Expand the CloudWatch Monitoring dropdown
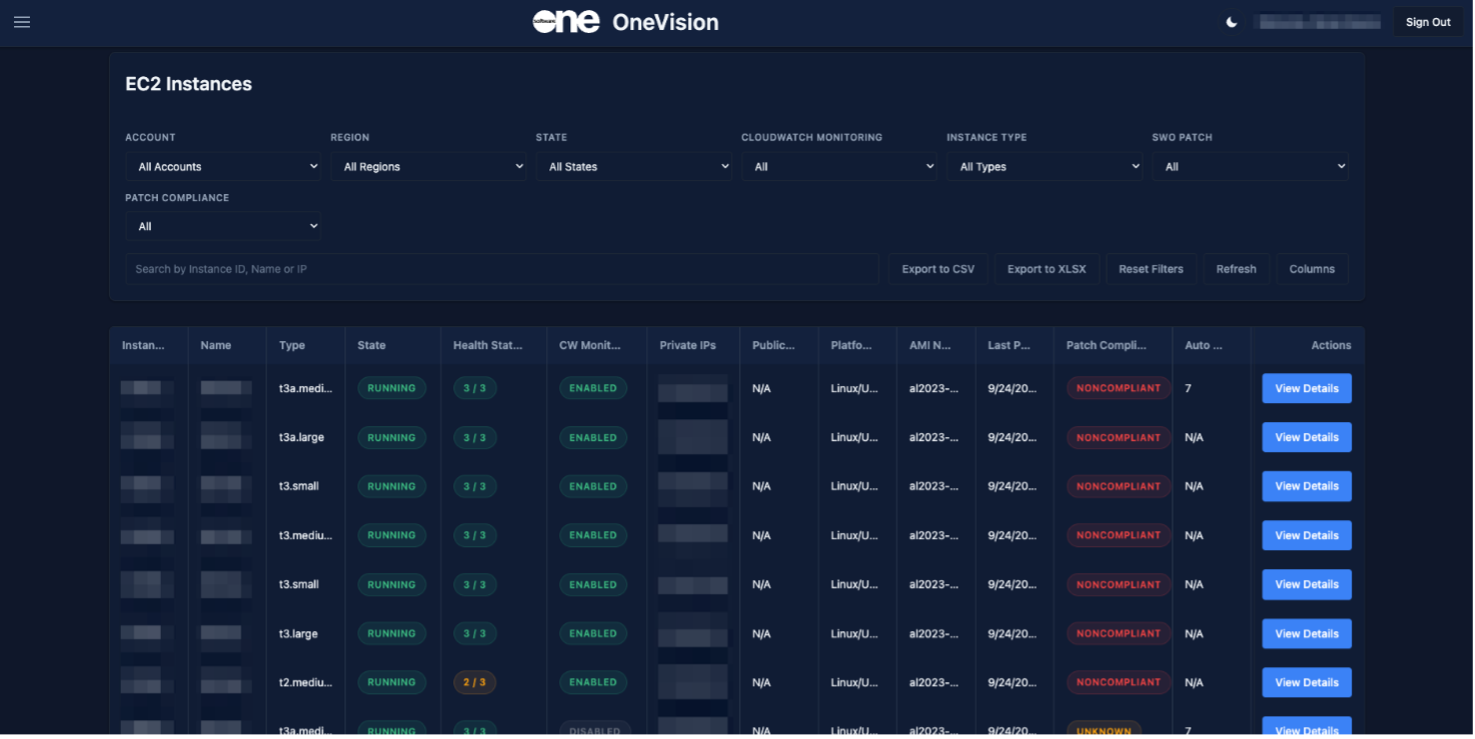 coord(840,167)
